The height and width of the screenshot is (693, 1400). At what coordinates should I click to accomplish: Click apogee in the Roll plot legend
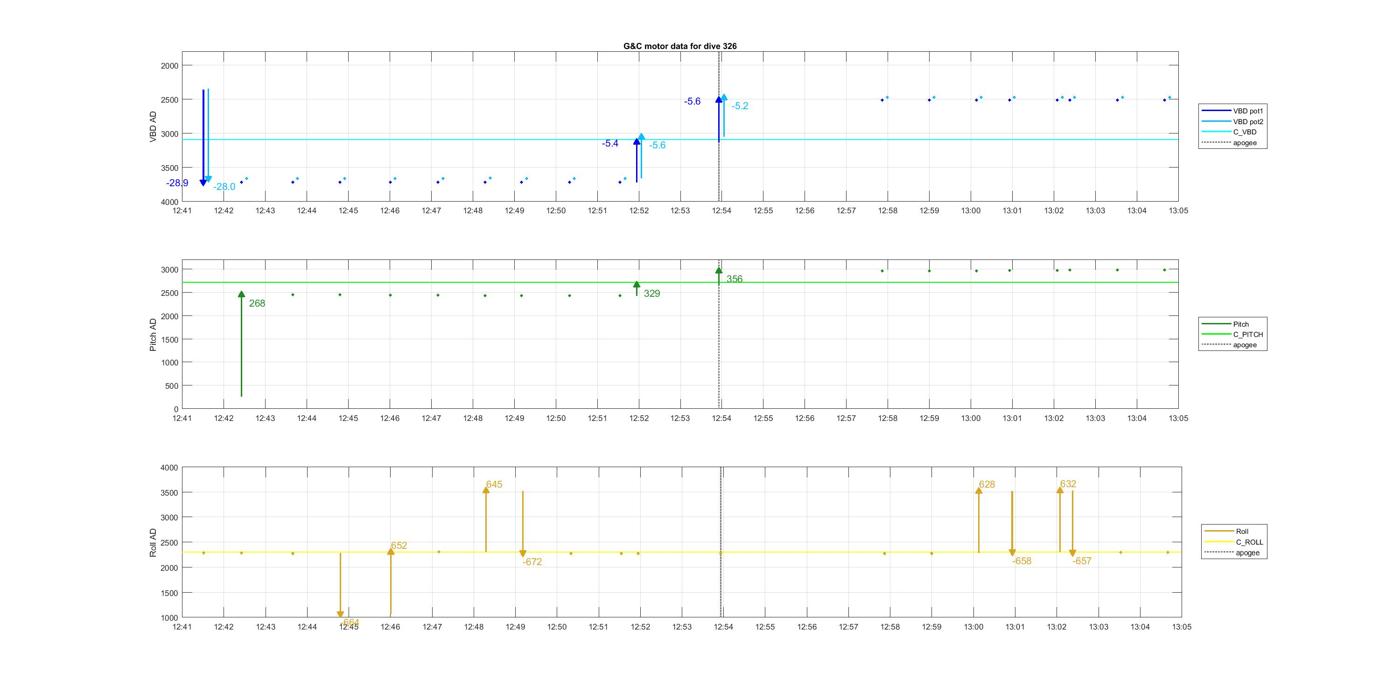point(1234,553)
